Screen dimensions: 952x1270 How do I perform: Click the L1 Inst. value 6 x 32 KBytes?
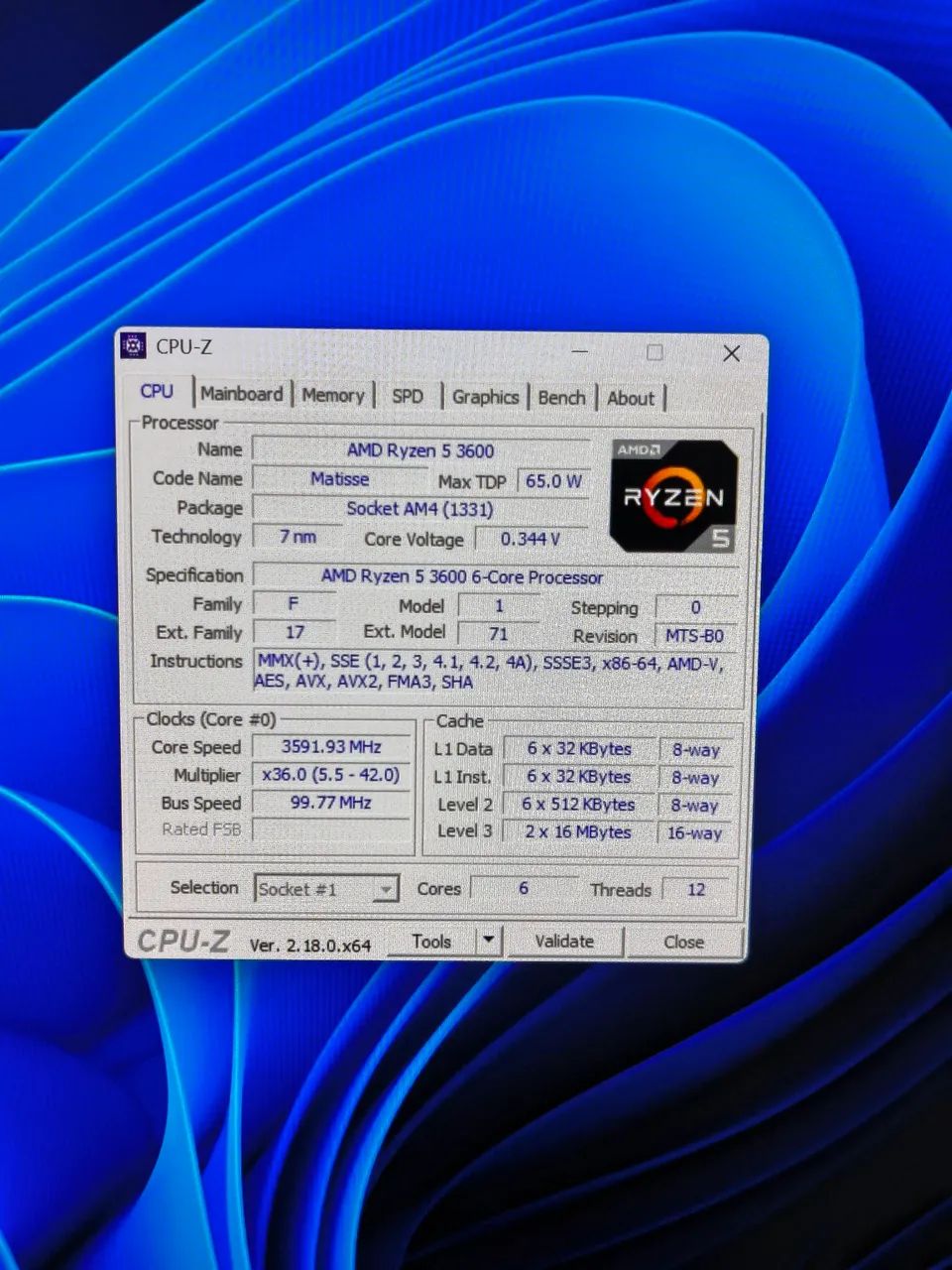579,777
